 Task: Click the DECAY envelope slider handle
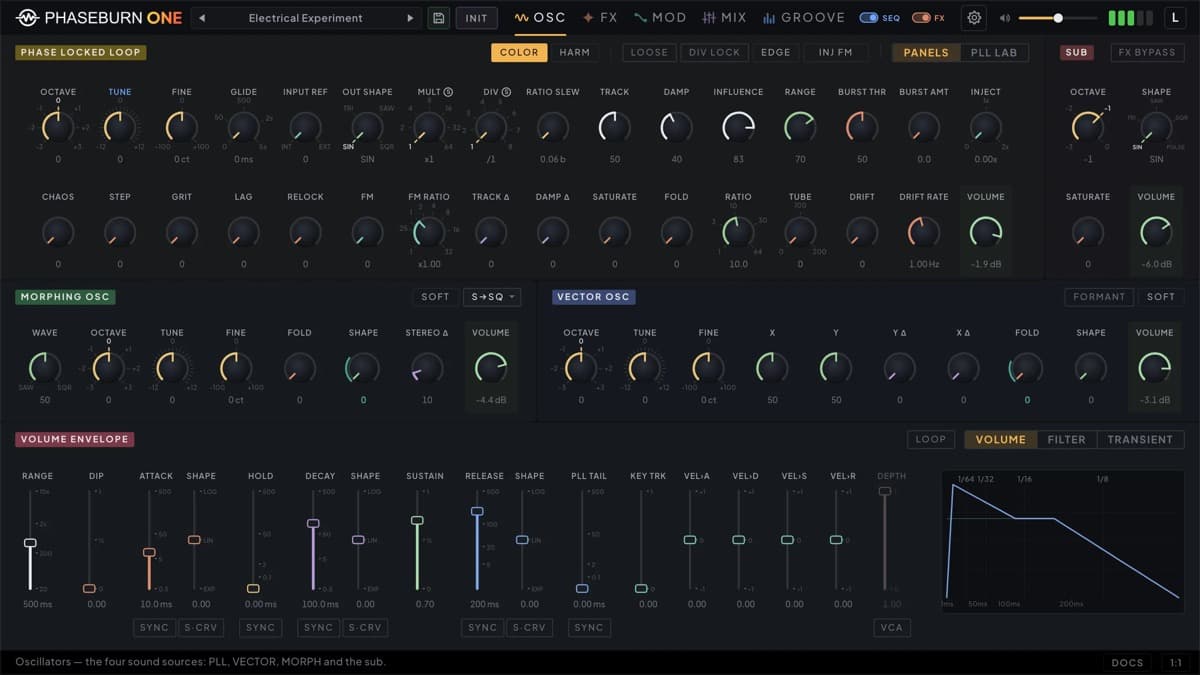click(x=313, y=524)
